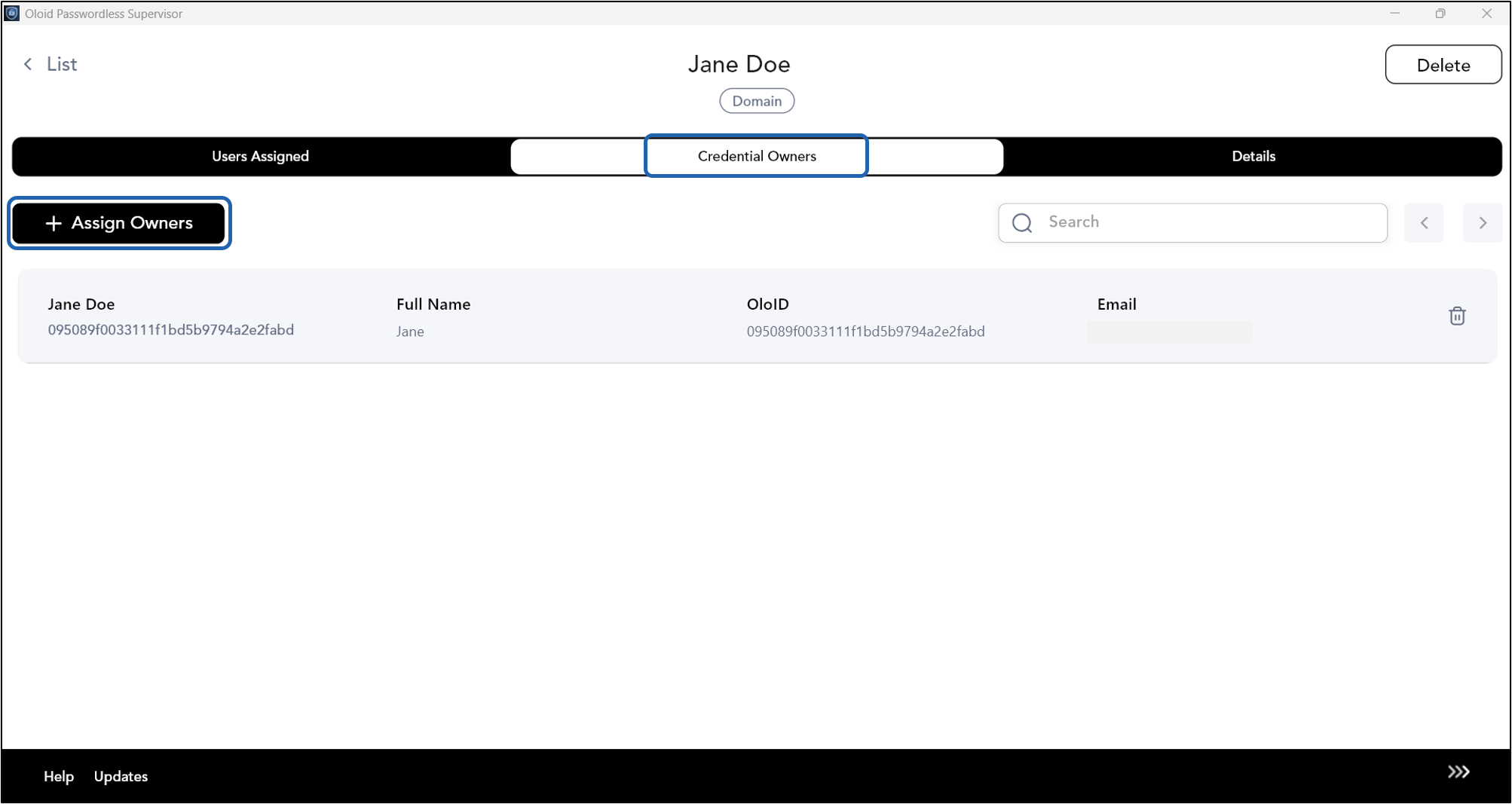Focus the Search input field
This screenshot has width=1512, height=804.
[1192, 222]
